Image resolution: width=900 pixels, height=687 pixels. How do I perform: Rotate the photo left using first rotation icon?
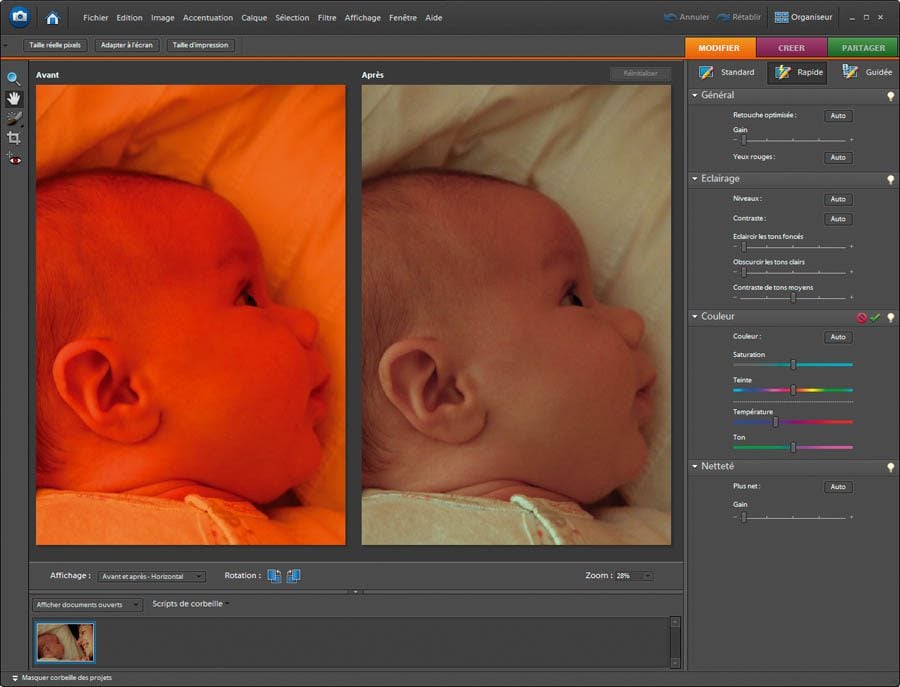tap(274, 576)
